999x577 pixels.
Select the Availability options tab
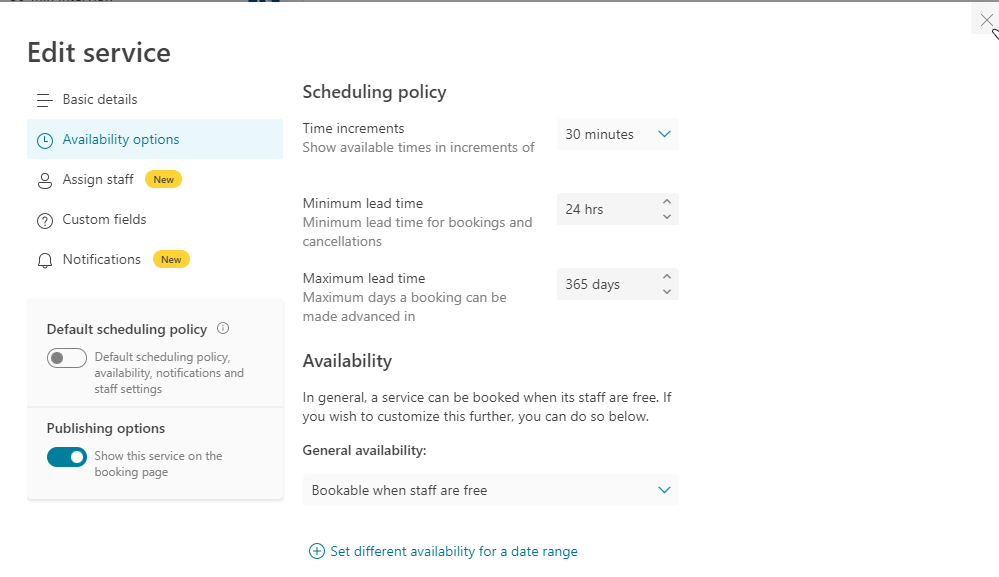tap(155, 139)
